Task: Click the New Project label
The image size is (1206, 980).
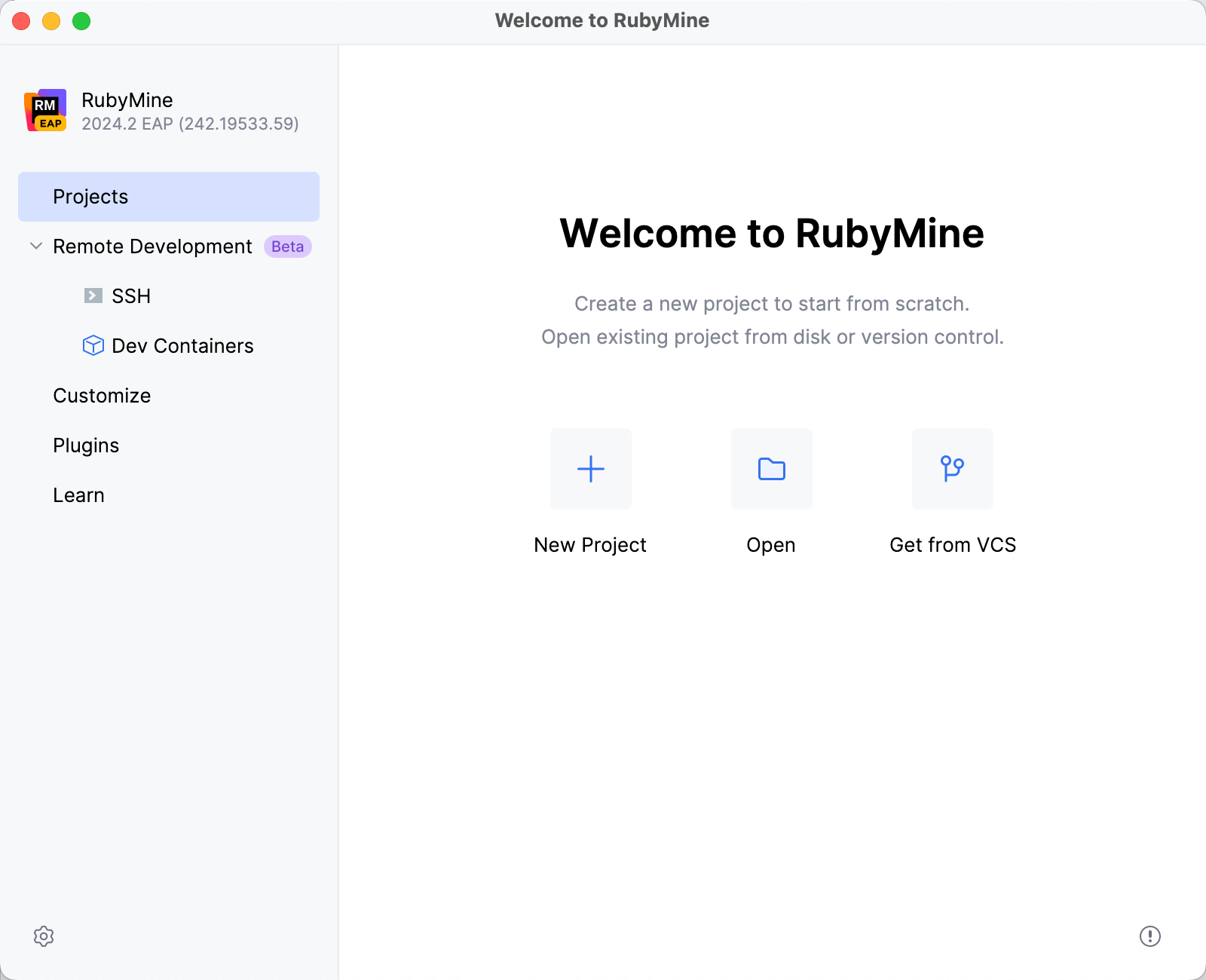Action: [x=590, y=545]
